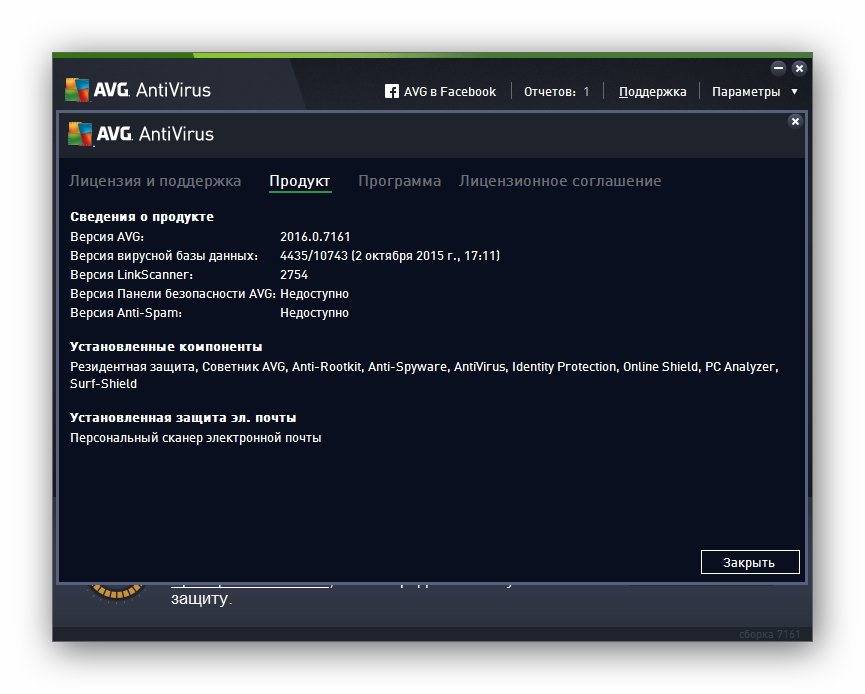Open the Лицензионное соглашение tab
Screen dimensions: 865x694
tap(560, 181)
